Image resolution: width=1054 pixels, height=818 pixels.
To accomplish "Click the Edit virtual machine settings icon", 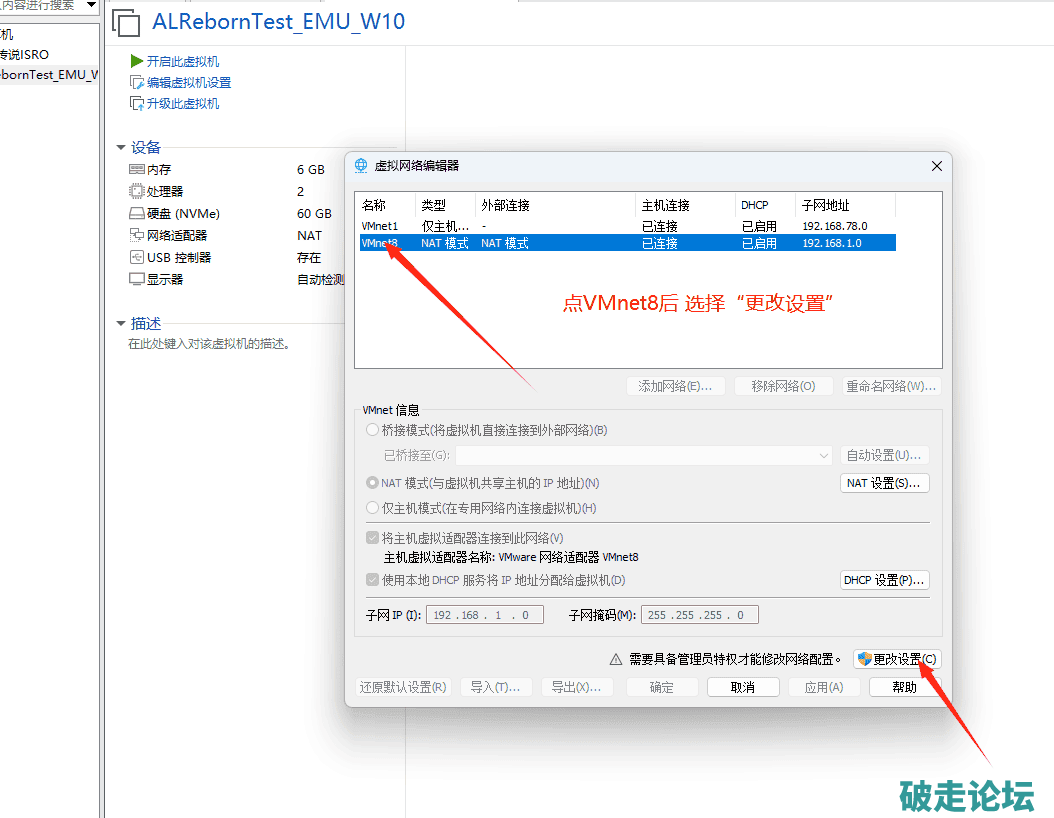I will pyautogui.click(x=137, y=83).
